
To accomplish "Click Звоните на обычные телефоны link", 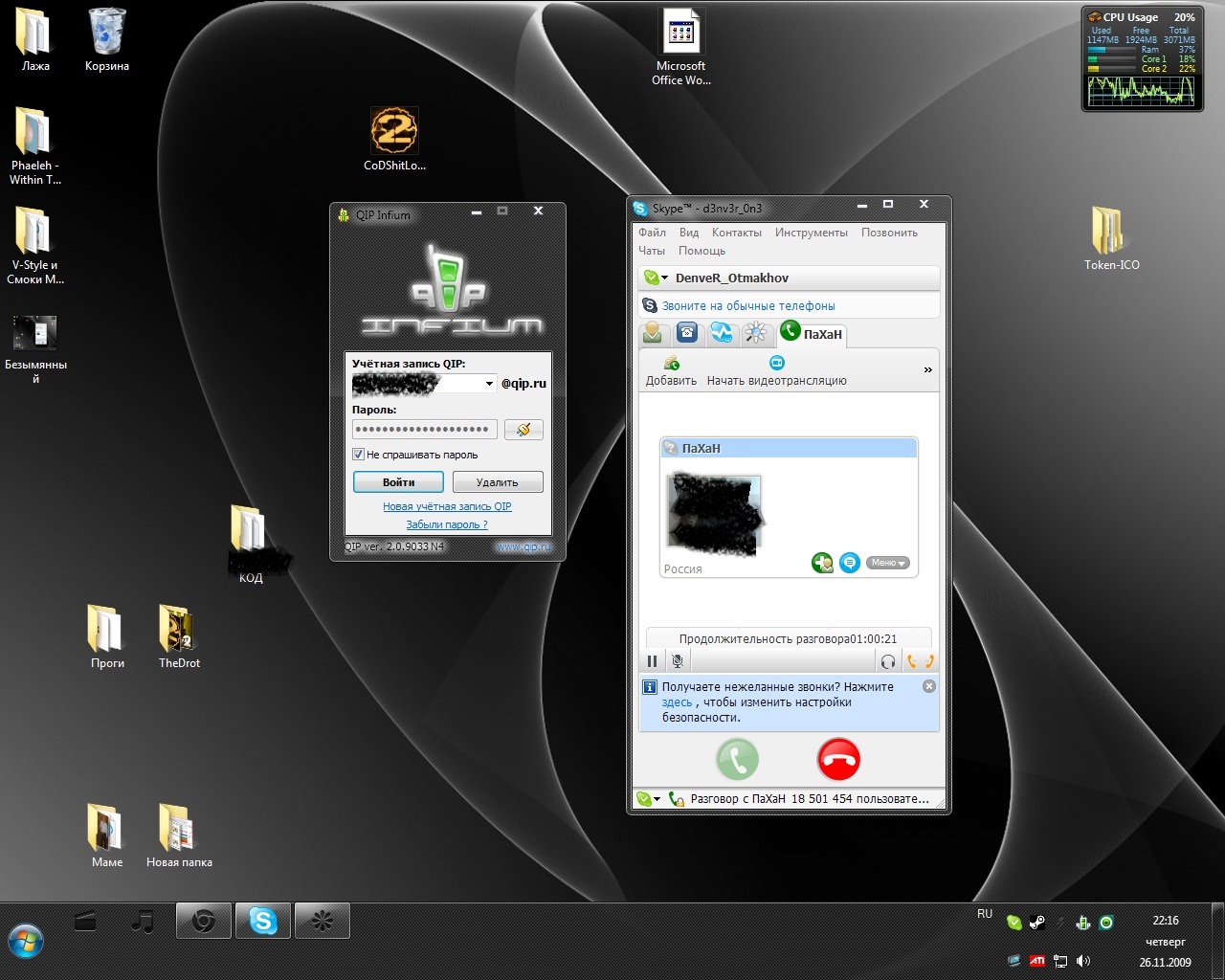I will pos(748,306).
